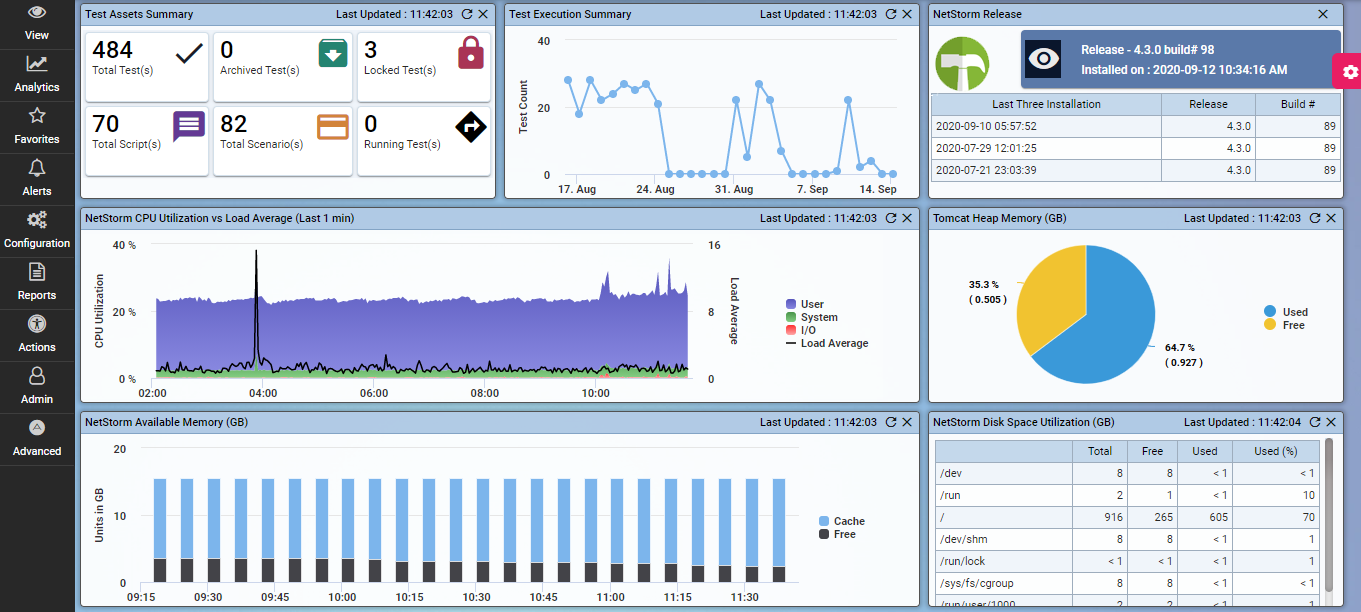This screenshot has width=1361, height=612.
Task: Select the "/run/lock" row in disk table
Action: point(1128,561)
